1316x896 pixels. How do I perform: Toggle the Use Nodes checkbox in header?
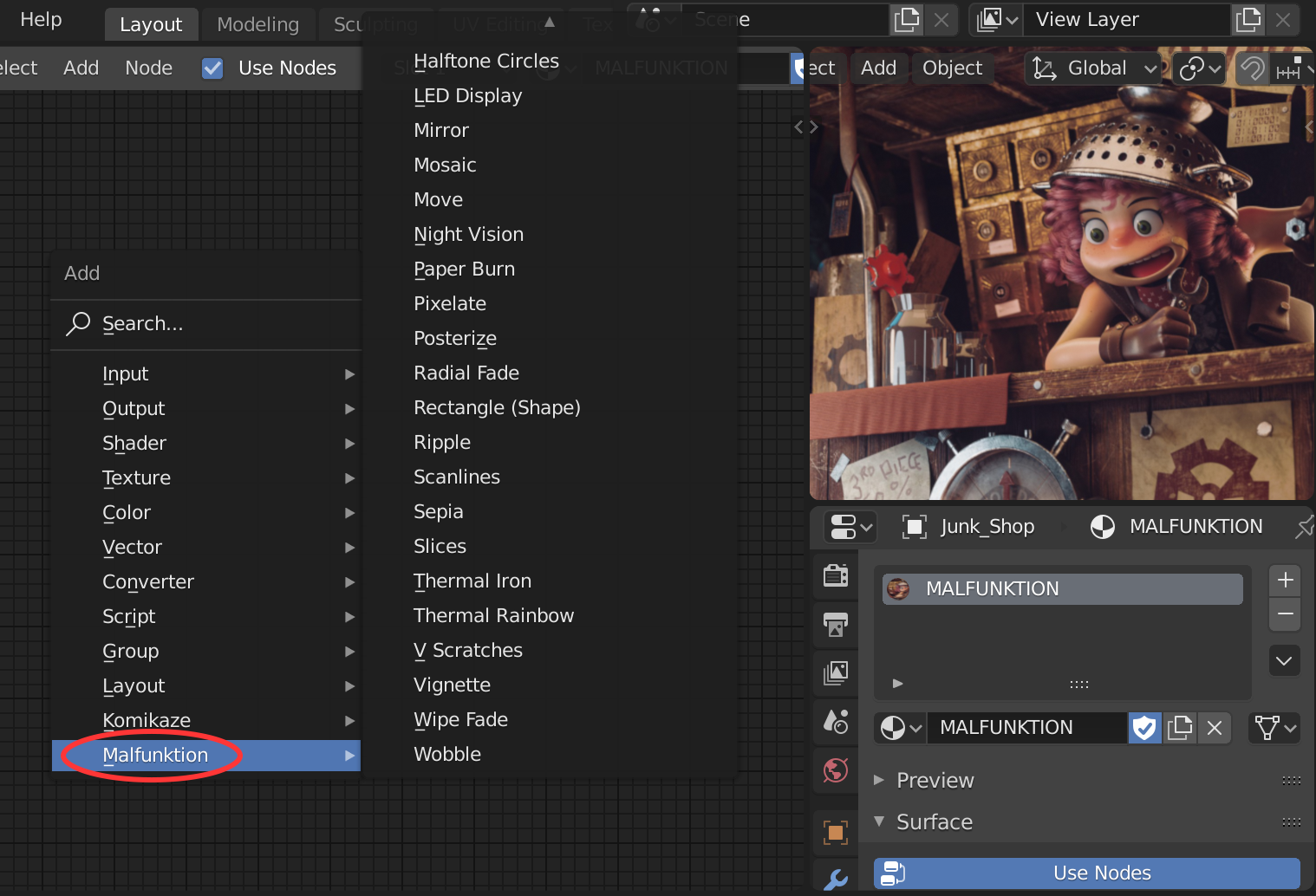tap(212, 68)
